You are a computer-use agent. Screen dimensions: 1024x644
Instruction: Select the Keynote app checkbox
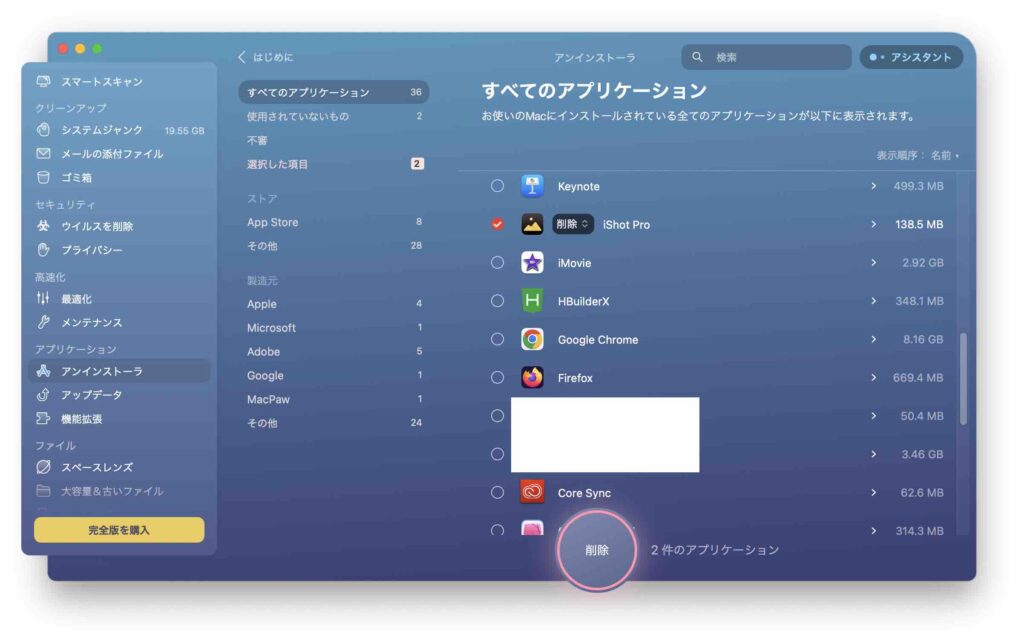point(497,186)
